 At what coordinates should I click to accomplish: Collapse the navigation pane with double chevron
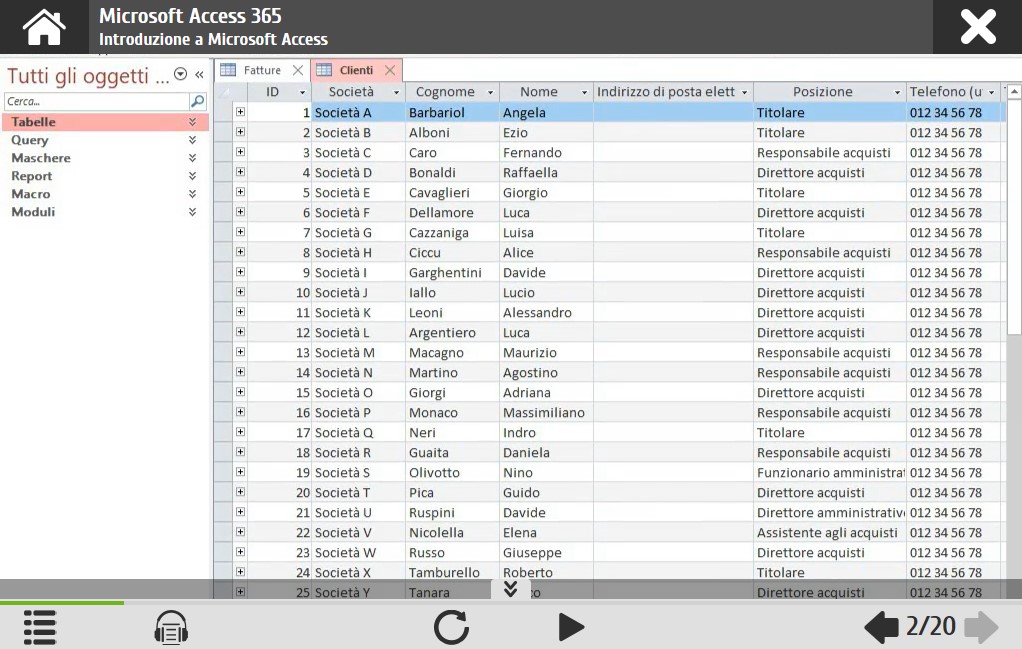click(199, 75)
